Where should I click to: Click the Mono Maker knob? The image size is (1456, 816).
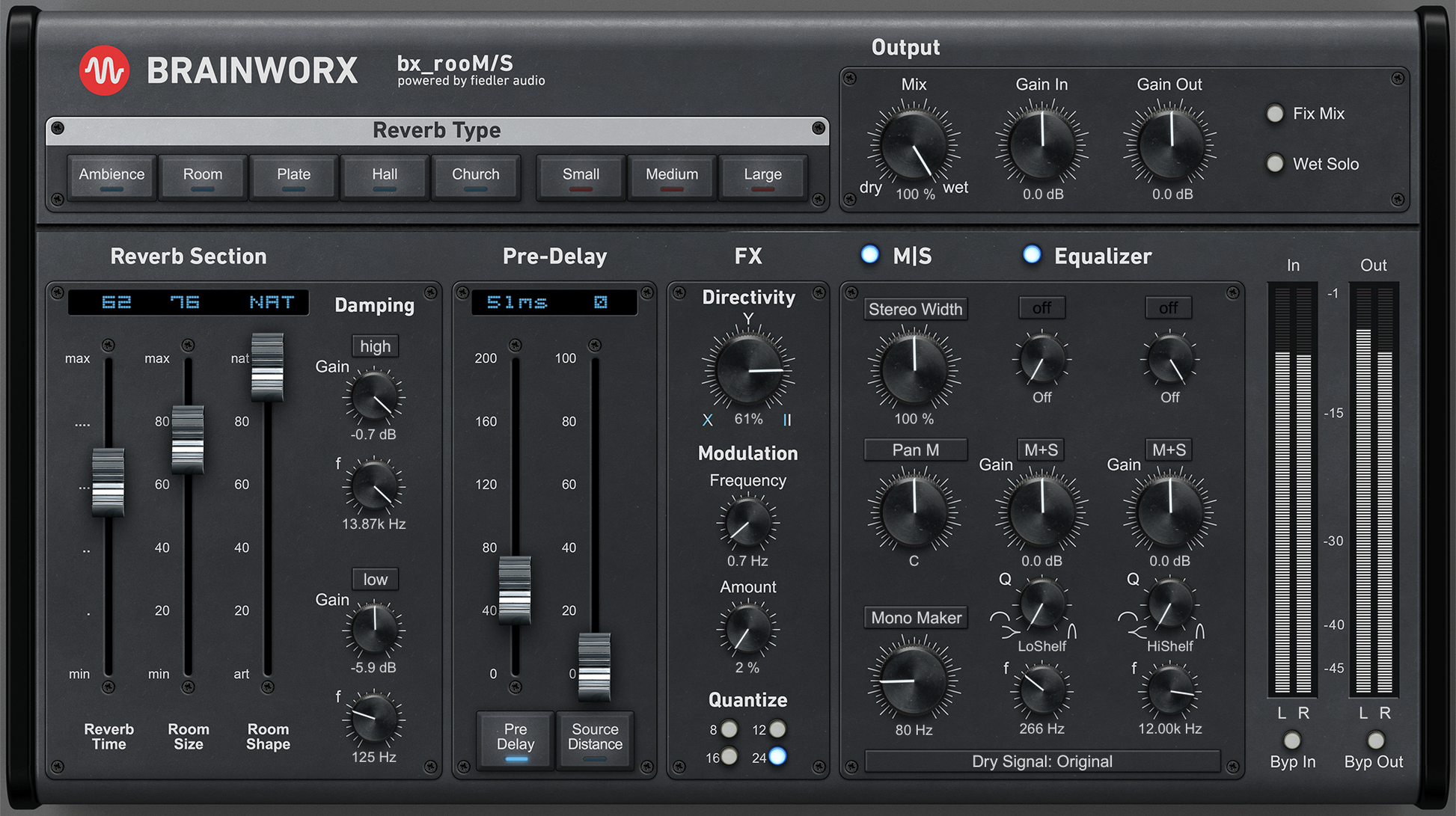click(x=914, y=680)
